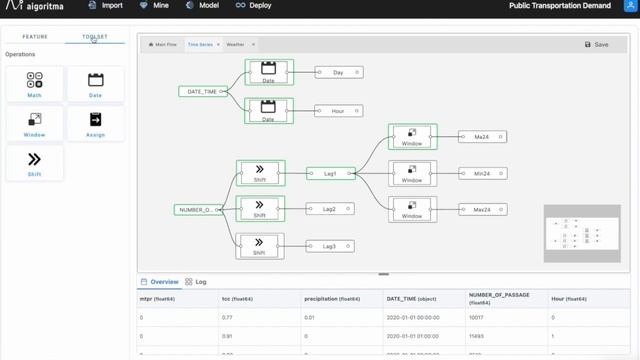The height and width of the screenshot is (360, 640).
Task: Click the Shift node feeding Lag2
Action: 260,209
